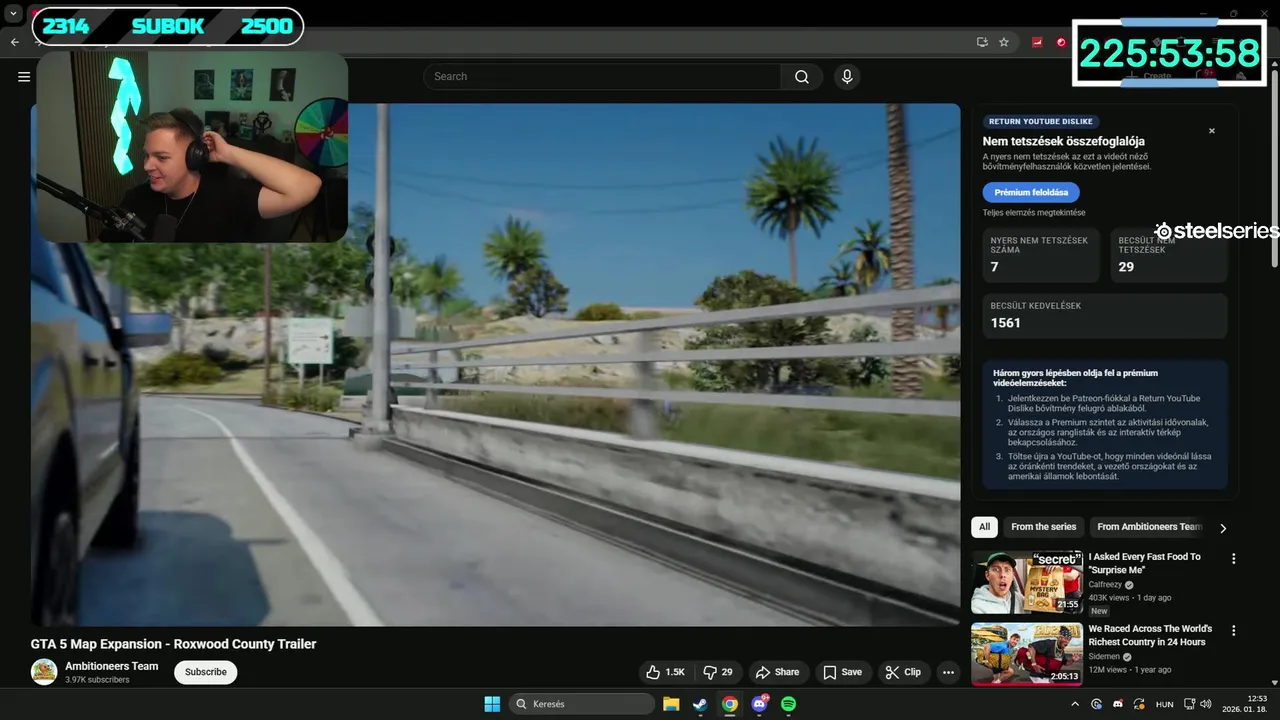The height and width of the screenshot is (720, 1280).
Task: Open network status tray icon
Action: point(1190,704)
